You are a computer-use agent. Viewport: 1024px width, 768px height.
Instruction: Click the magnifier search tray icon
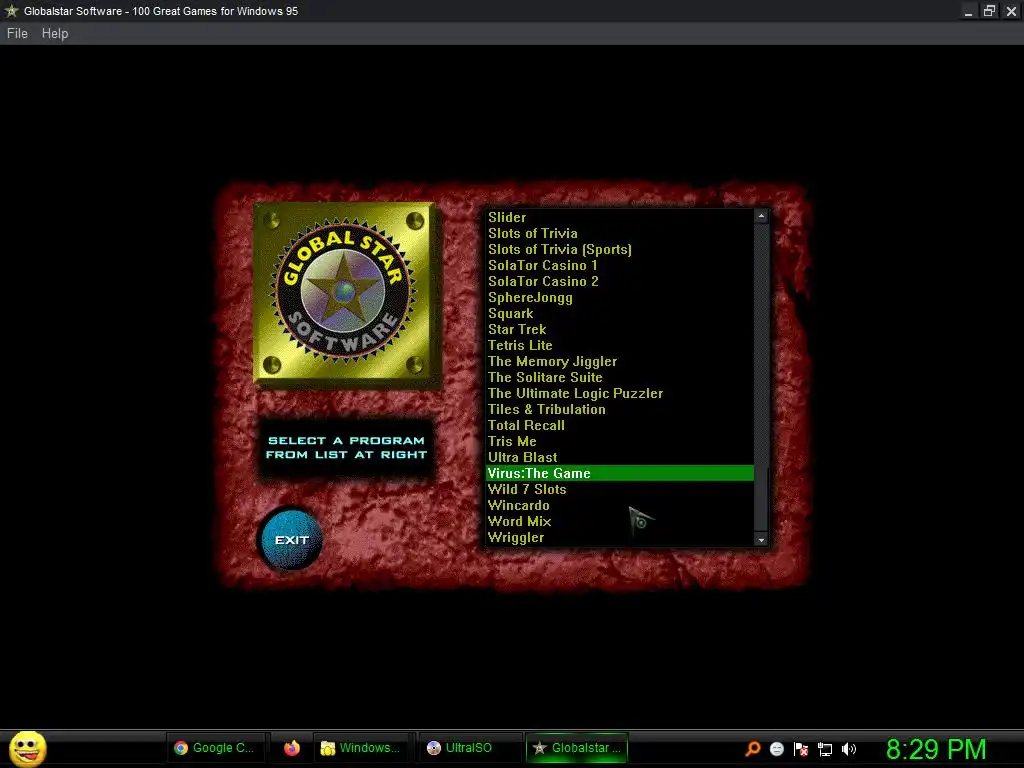click(x=752, y=749)
